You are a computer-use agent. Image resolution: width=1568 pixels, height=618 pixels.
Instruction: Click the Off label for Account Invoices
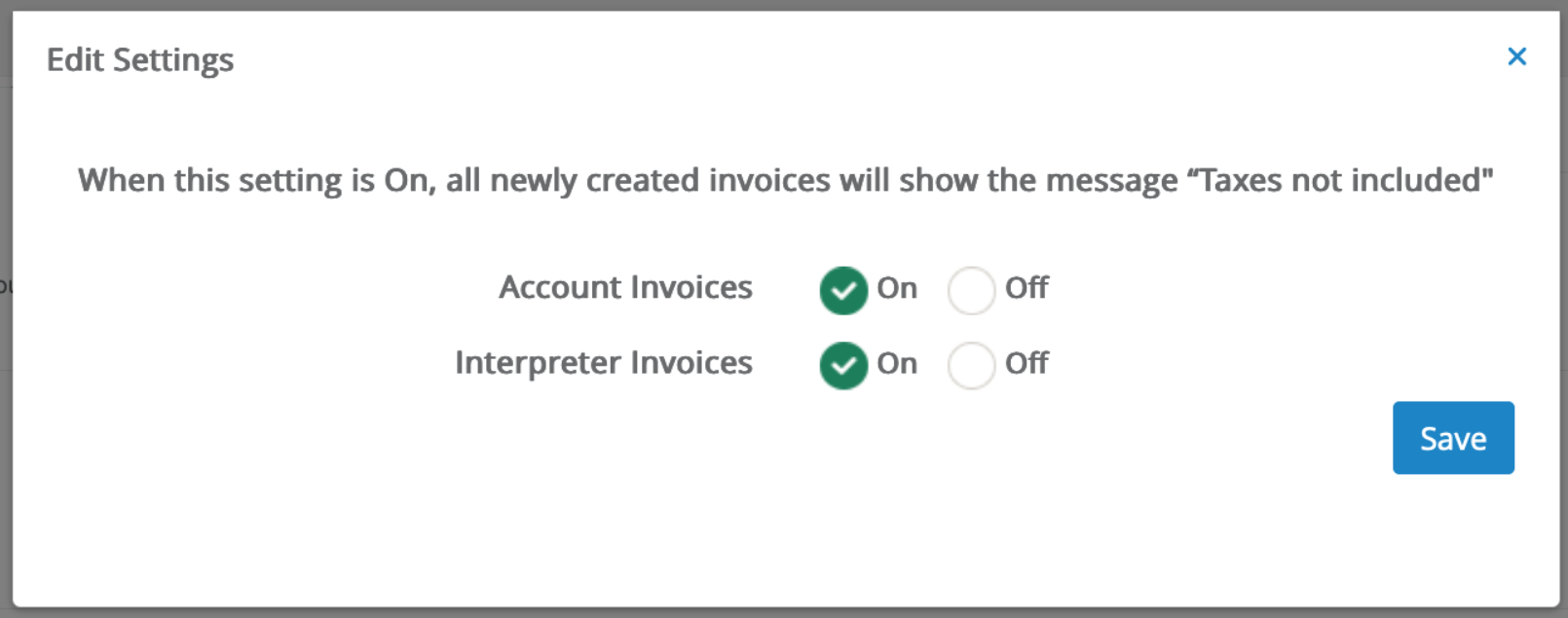click(x=1027, y=288)
